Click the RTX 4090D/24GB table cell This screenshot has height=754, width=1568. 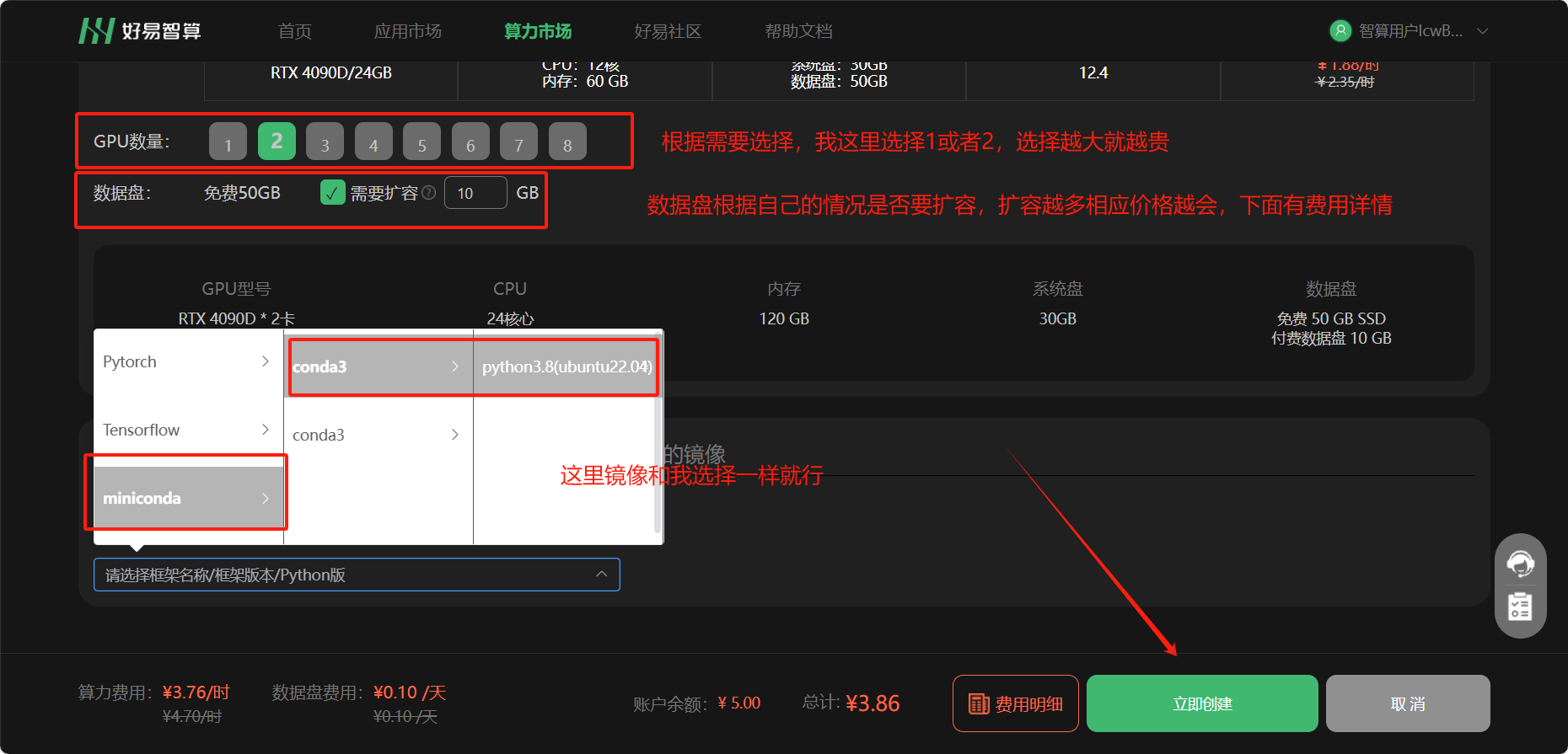pos(331,73)
